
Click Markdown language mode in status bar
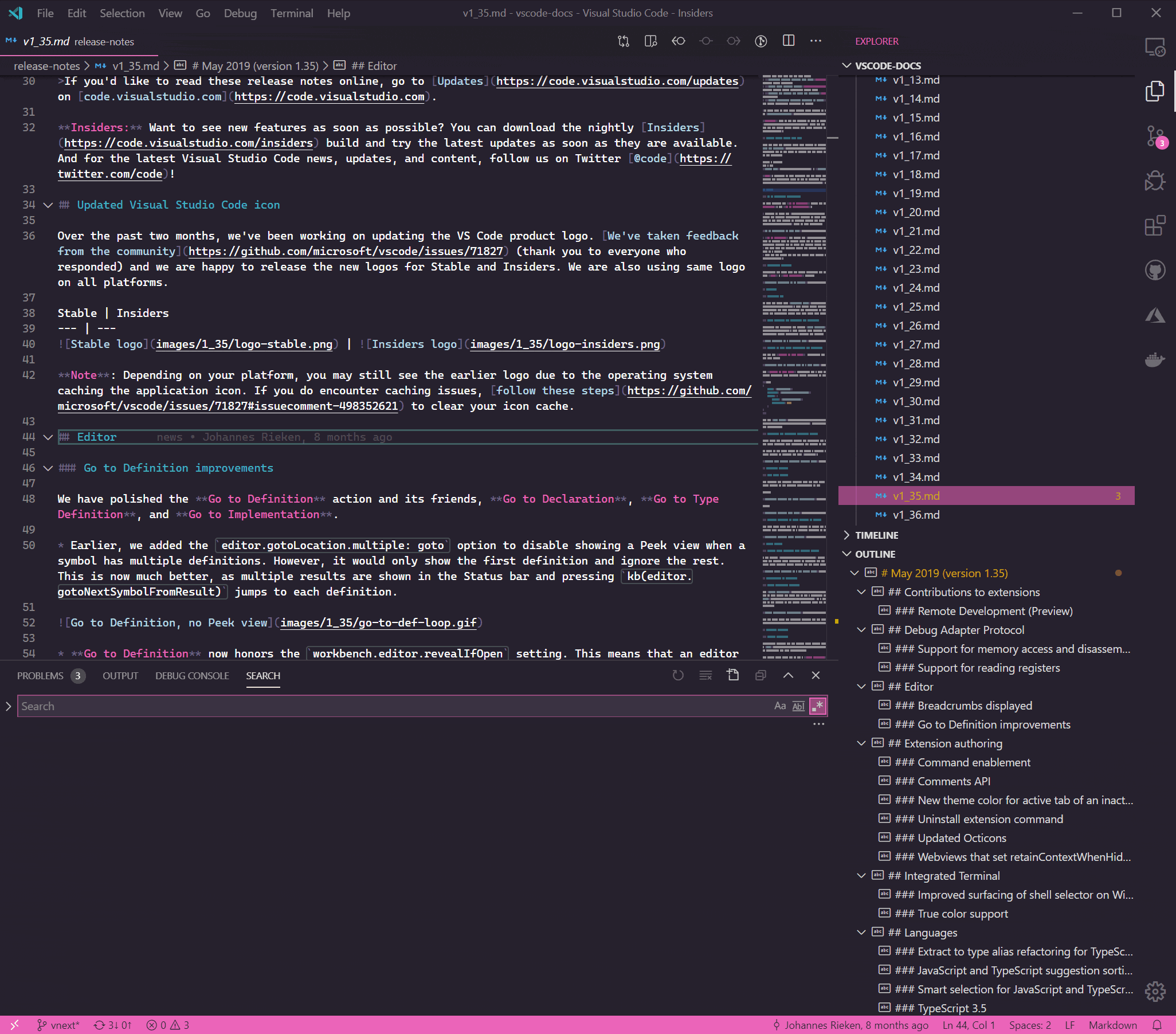(1112, 1025)
